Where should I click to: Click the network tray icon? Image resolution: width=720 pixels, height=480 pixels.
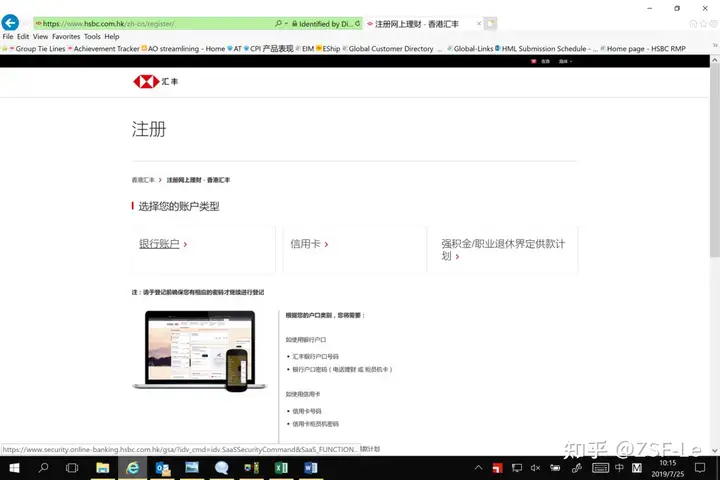coord(517,468)
